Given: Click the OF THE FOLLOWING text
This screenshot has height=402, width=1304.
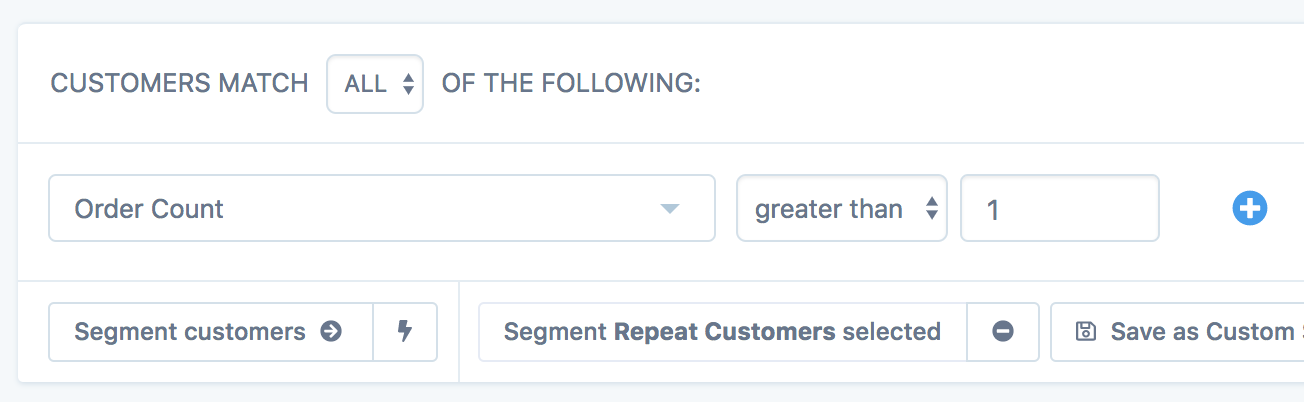Looking at the screenshot, I should tap(571, 83).
